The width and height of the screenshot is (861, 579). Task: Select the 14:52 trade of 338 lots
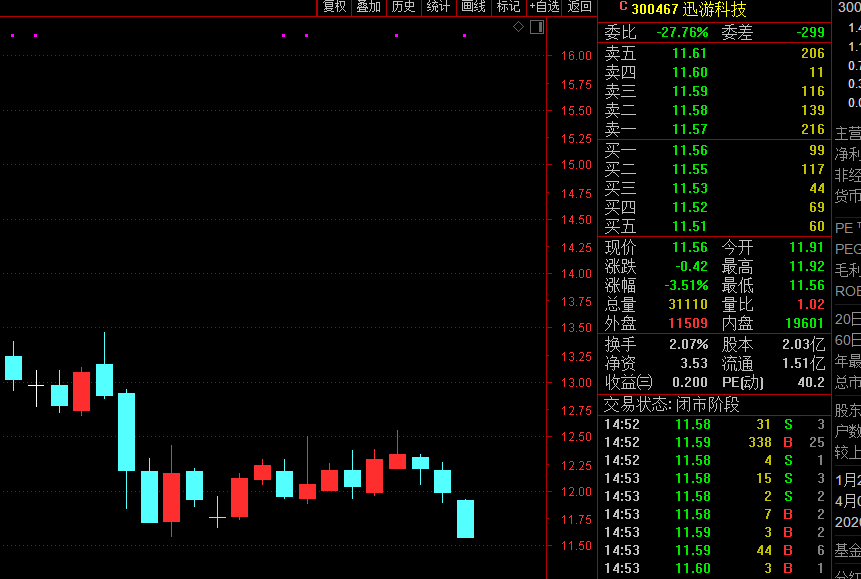point(714,442)
